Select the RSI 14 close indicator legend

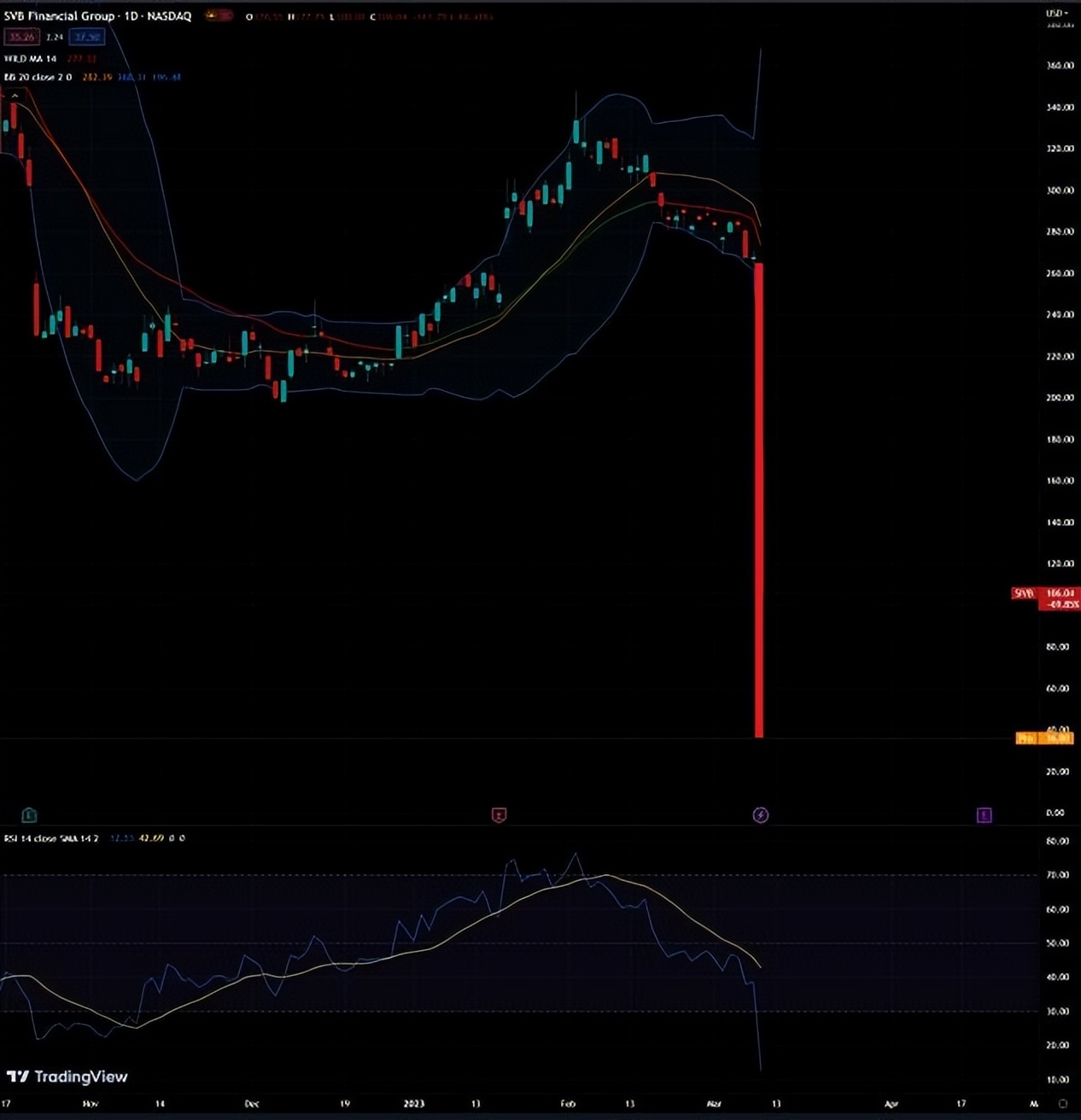pos(51,838)
